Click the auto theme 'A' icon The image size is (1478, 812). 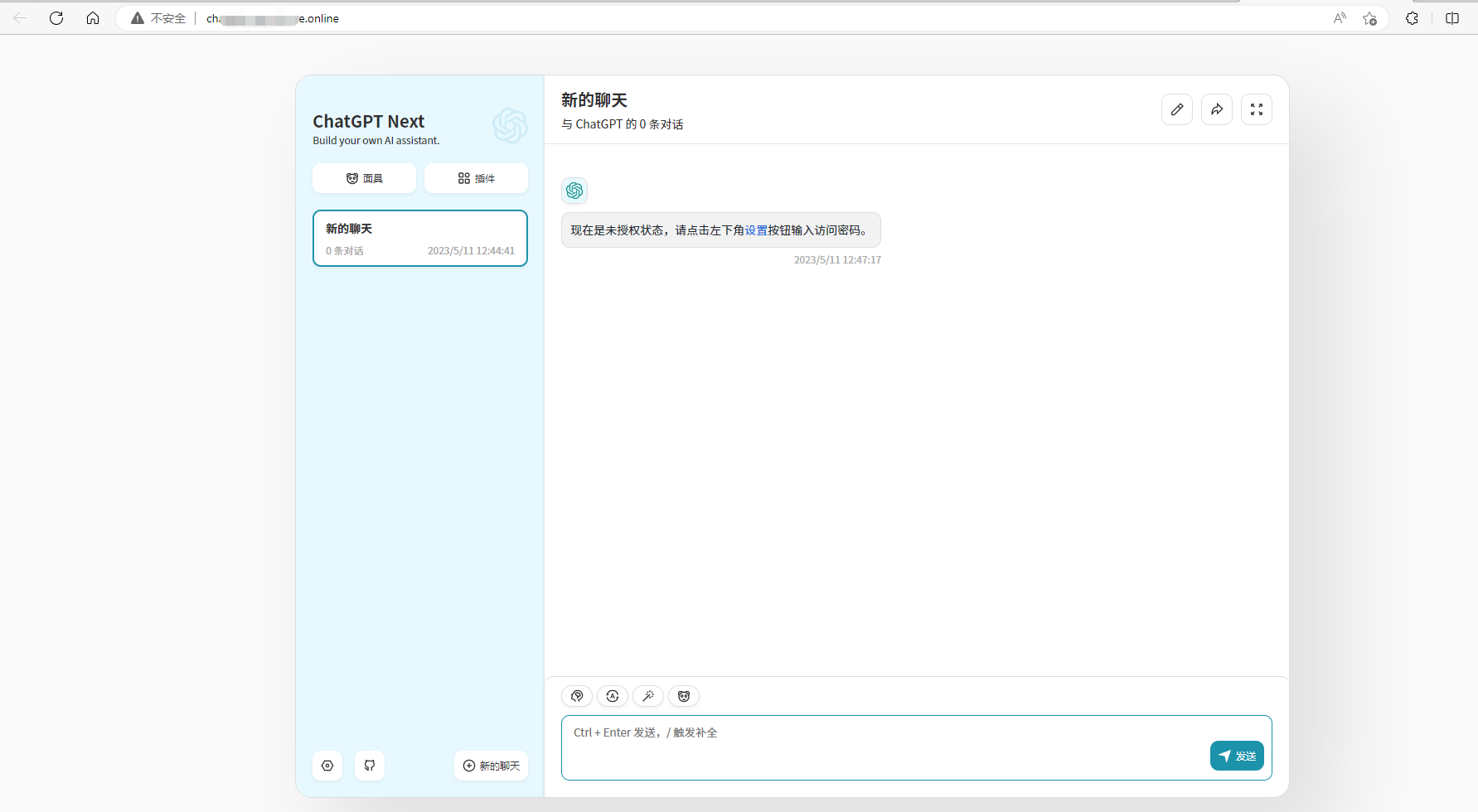coord(613,696)
